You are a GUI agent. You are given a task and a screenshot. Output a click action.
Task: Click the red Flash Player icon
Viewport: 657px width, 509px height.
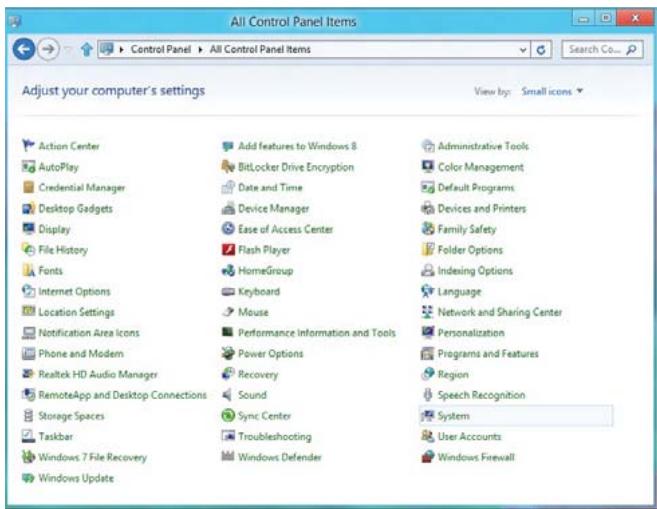(x=228, y=249)
